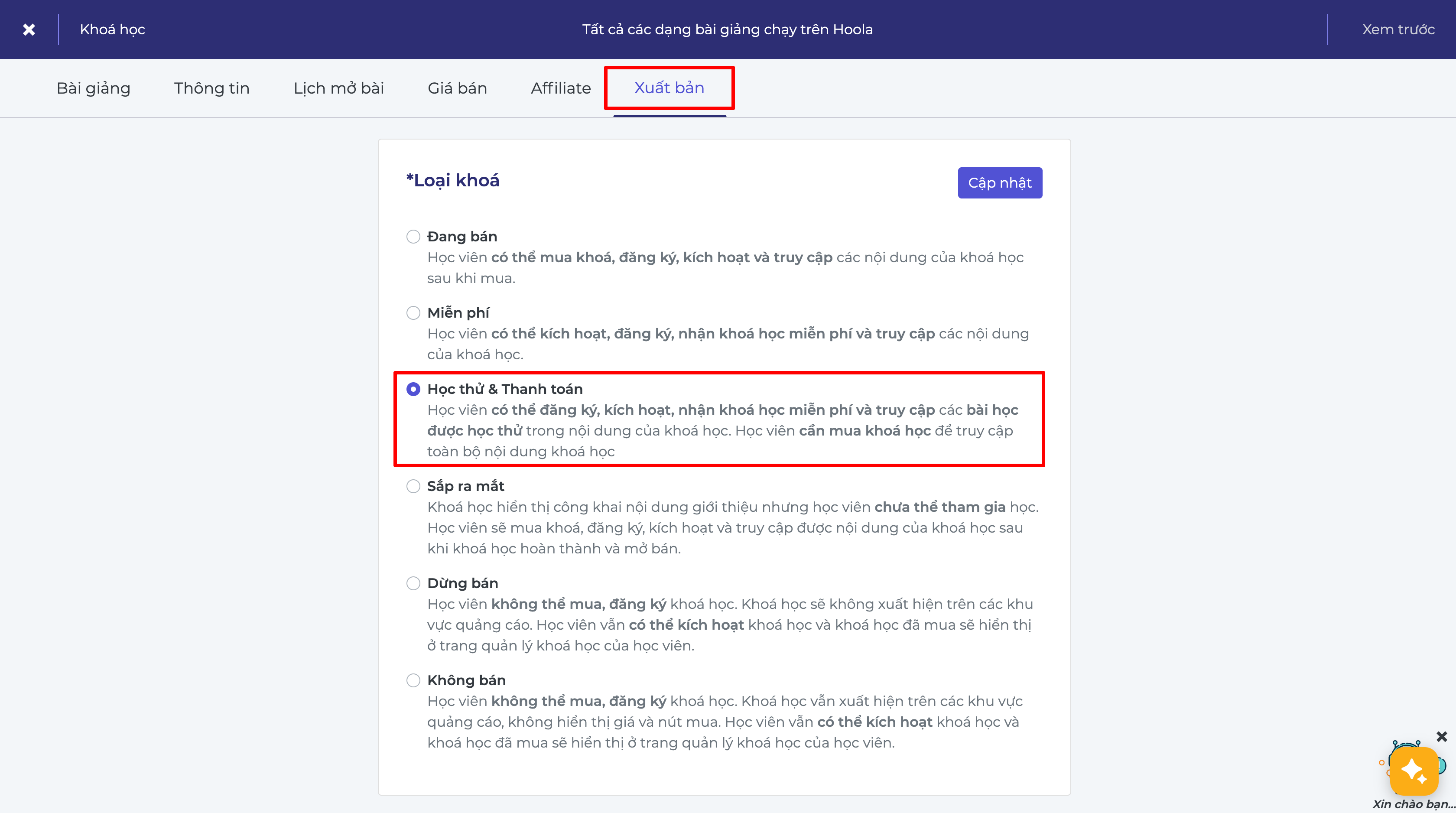
Task: Open the Thông tin tab
Action: [212, 88]
